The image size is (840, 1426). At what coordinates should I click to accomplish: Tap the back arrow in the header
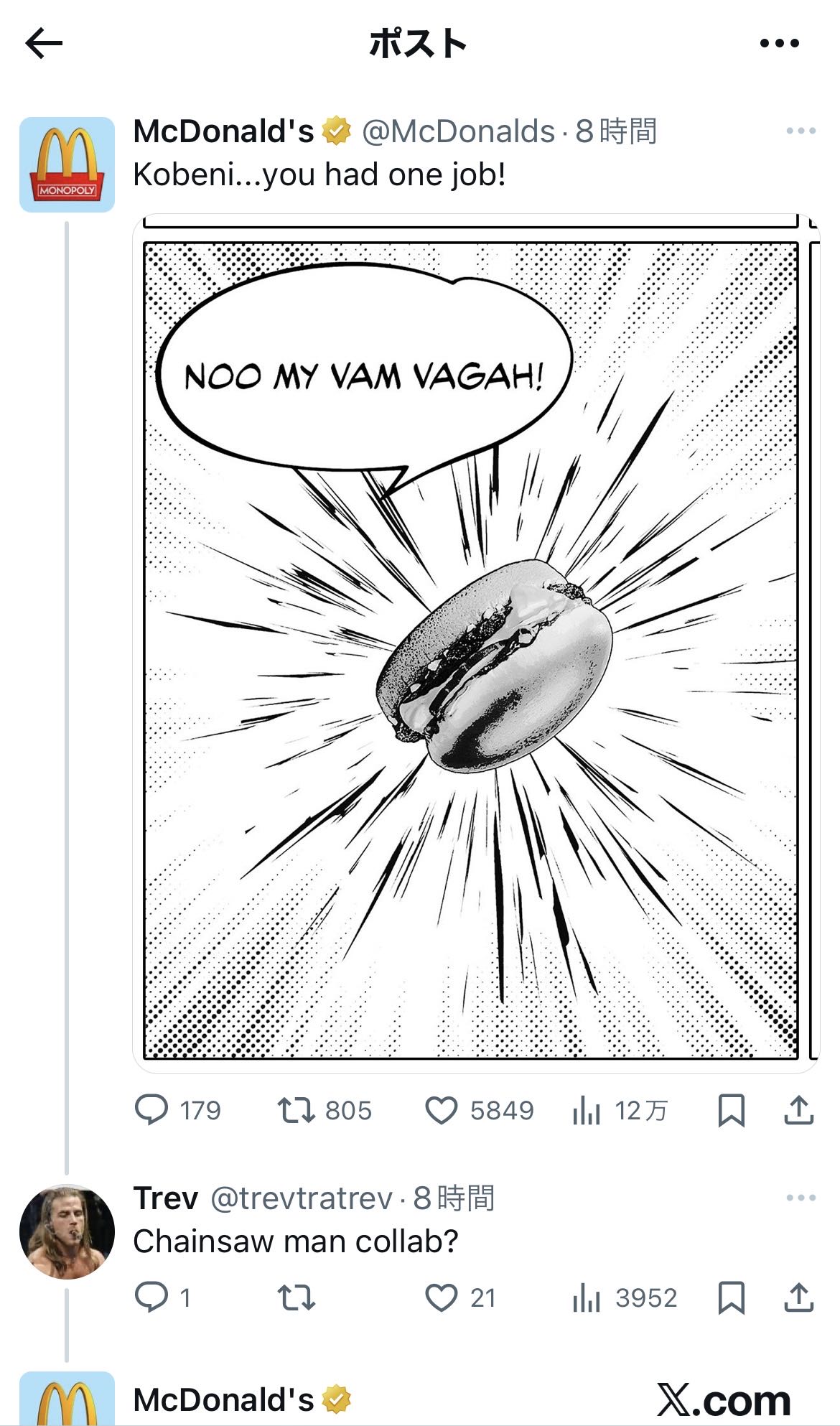coord(45,44)
